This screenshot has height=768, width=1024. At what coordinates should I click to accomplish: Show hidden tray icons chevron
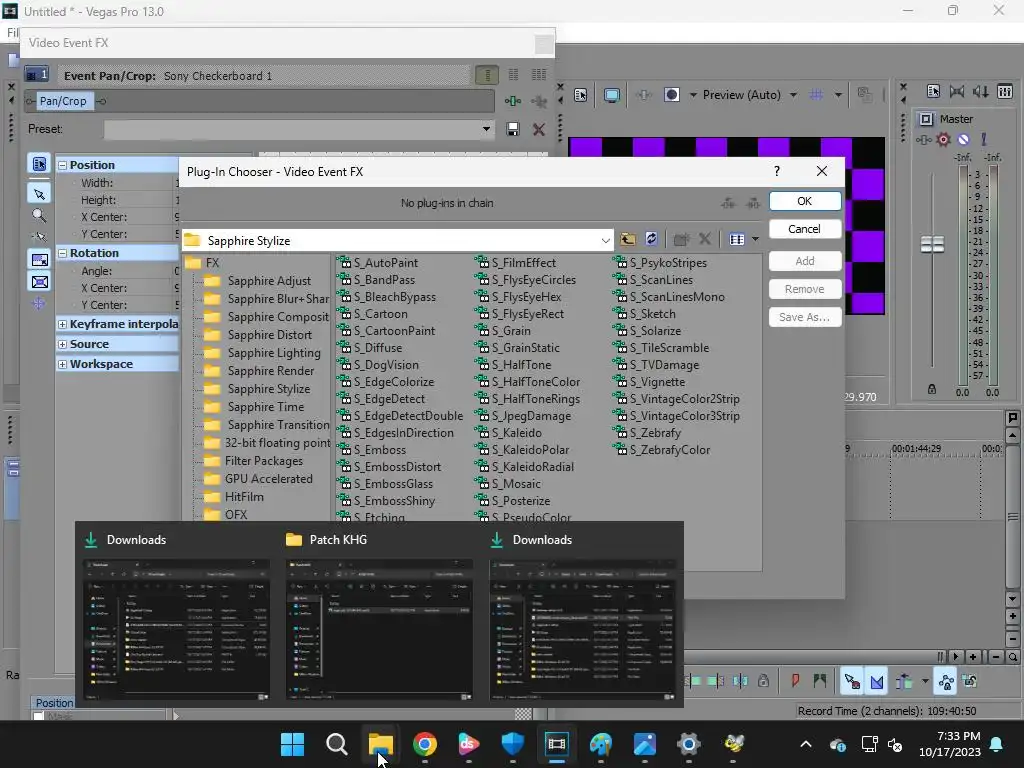806,744
